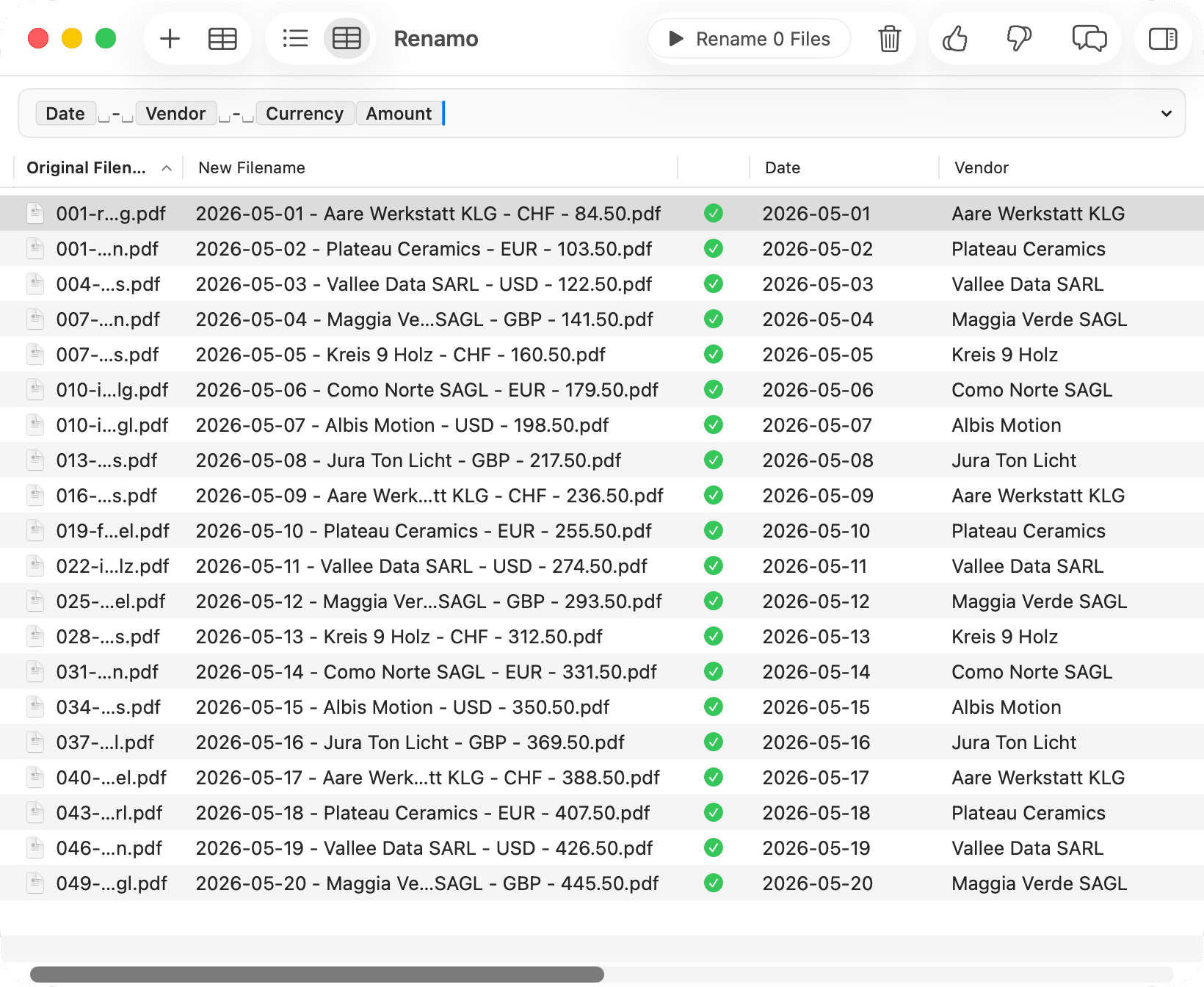
Task: Select the original file 016-...s.pdf
Action: (x=106, y=496)
